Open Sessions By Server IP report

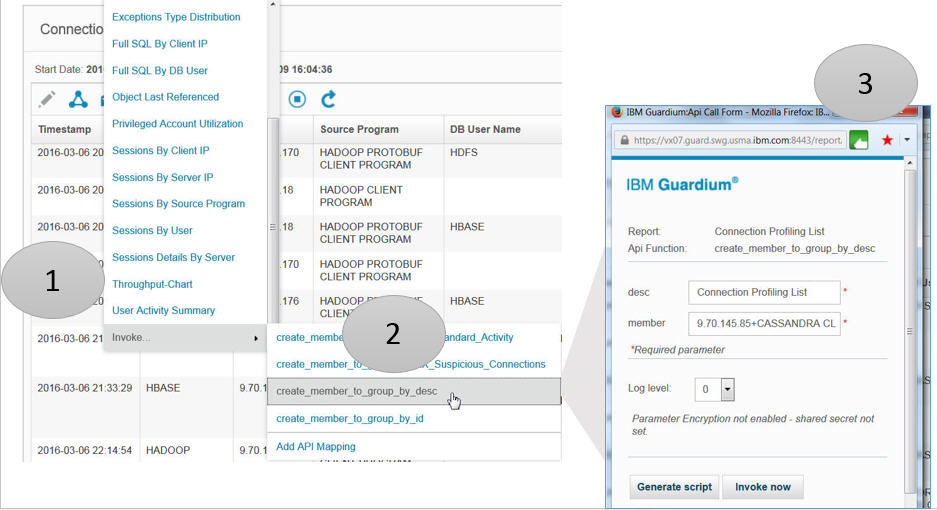(163, 178)
